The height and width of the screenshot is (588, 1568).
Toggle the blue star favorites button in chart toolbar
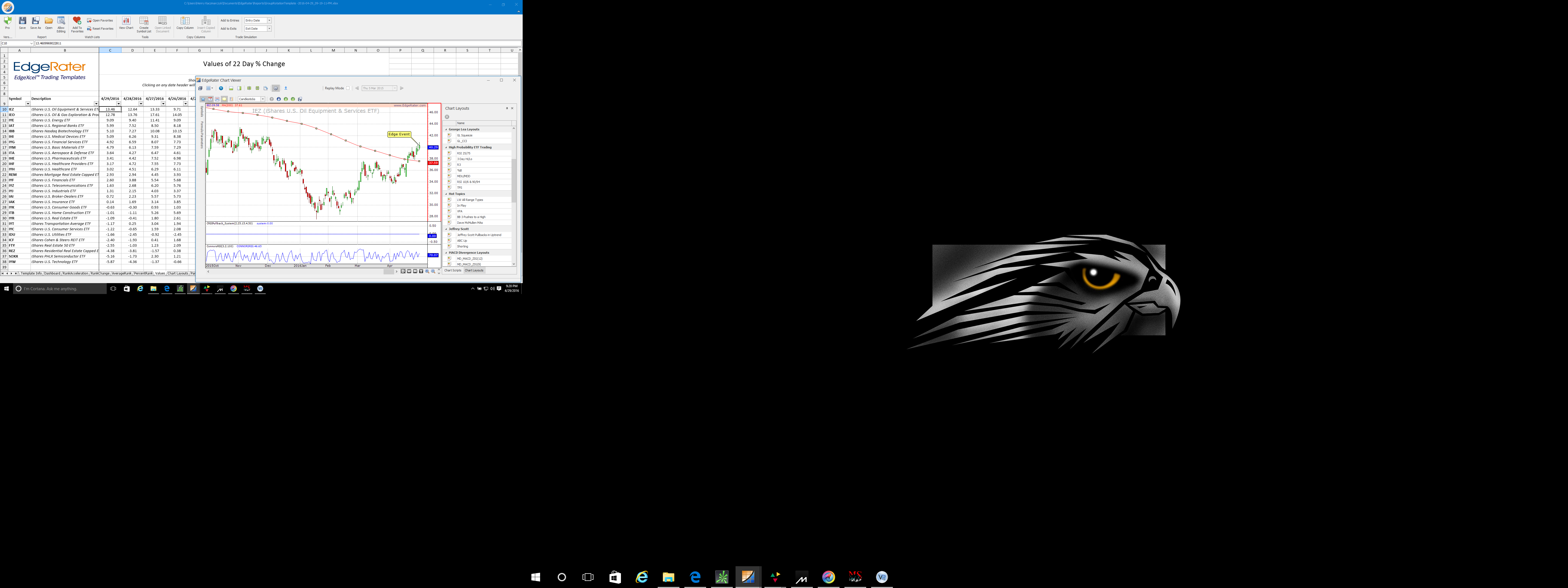tap(203, 99)
